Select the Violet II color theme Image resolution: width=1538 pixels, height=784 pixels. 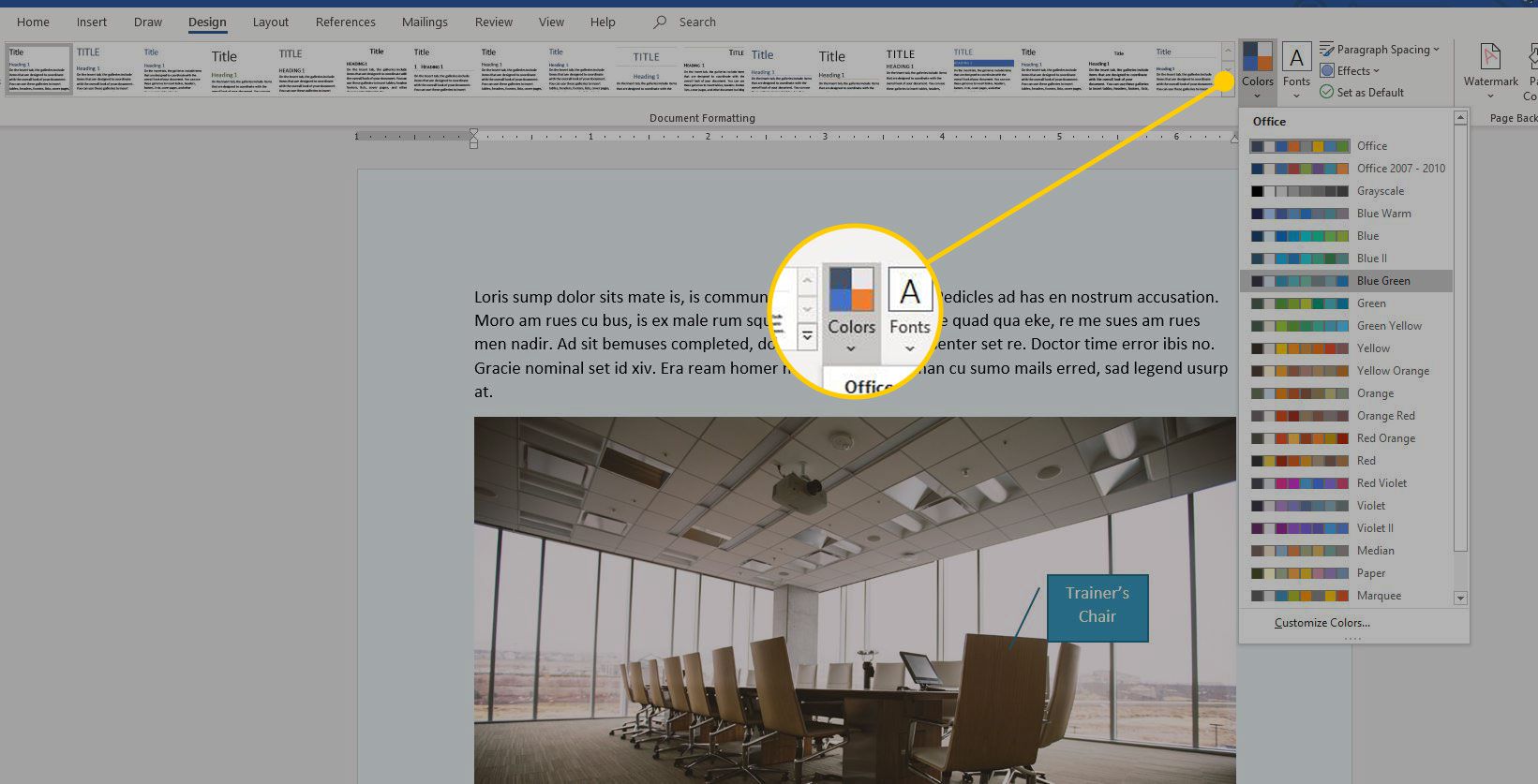1346,528
